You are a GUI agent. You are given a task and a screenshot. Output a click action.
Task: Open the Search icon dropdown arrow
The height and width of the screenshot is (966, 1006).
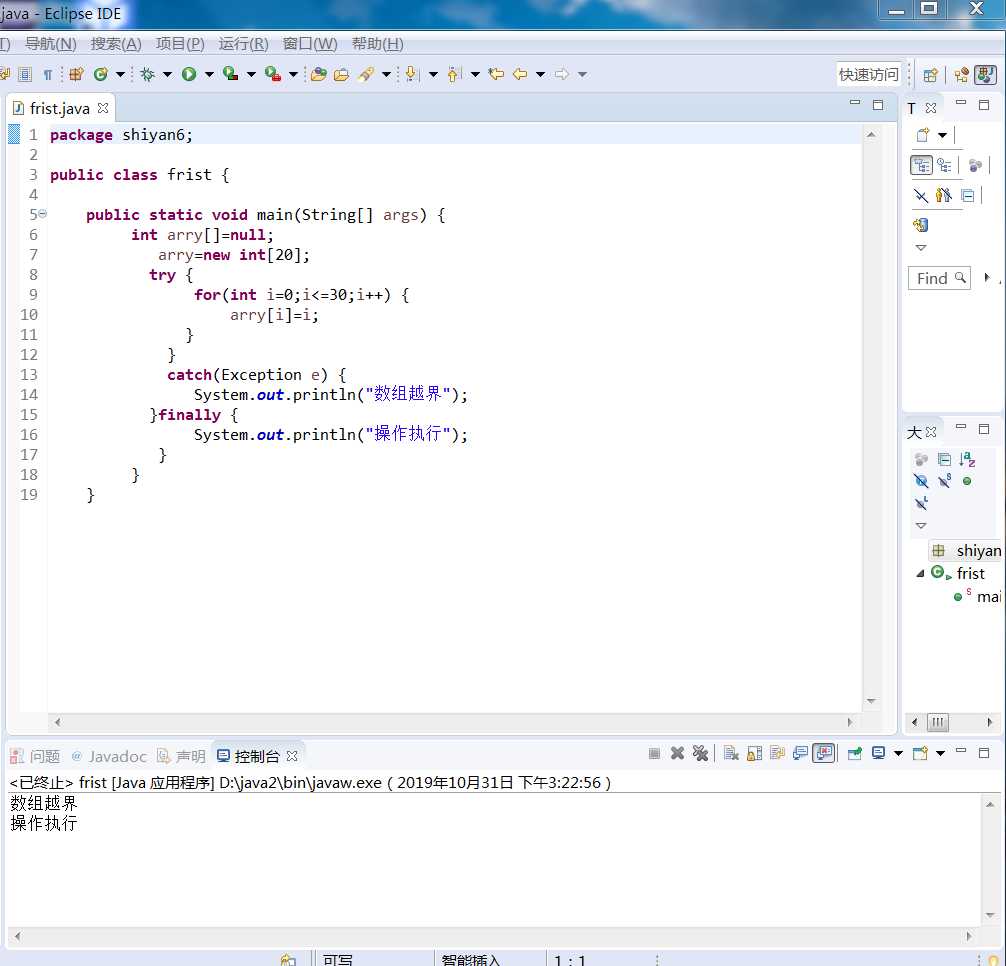coord(386,74)
